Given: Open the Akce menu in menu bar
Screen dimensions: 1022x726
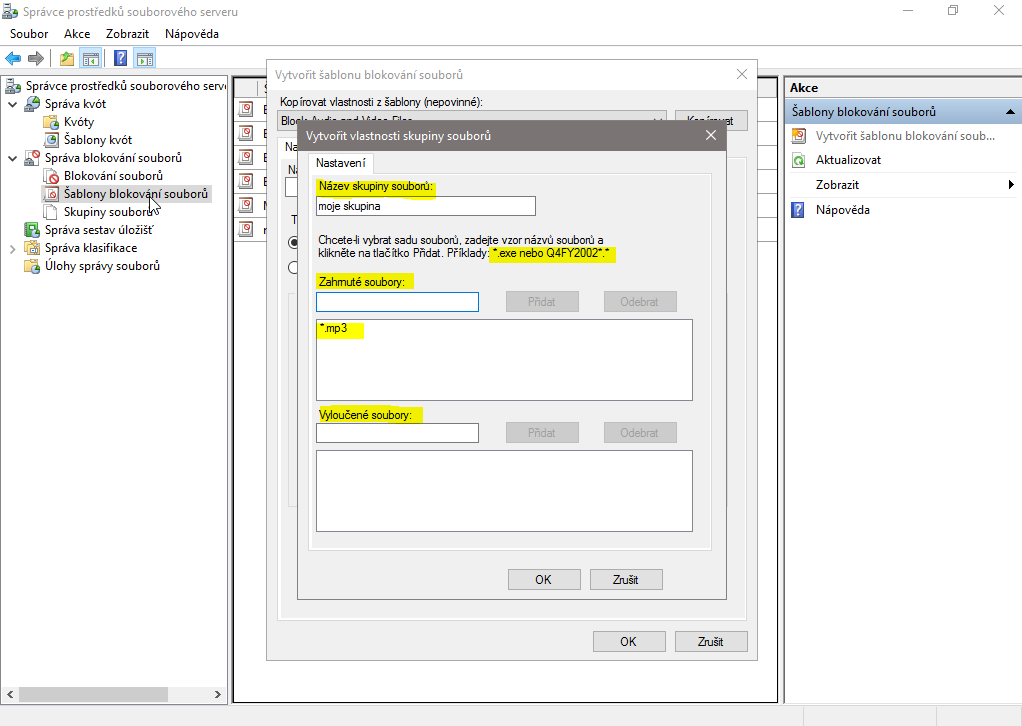Looking at the screenshot, I should [x=77, y=34].
